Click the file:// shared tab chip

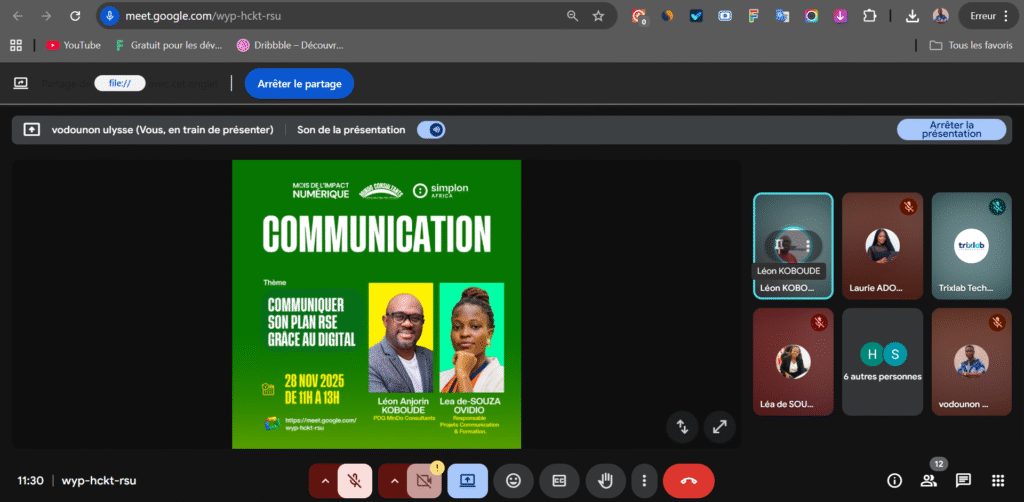(x=120, y=84)
